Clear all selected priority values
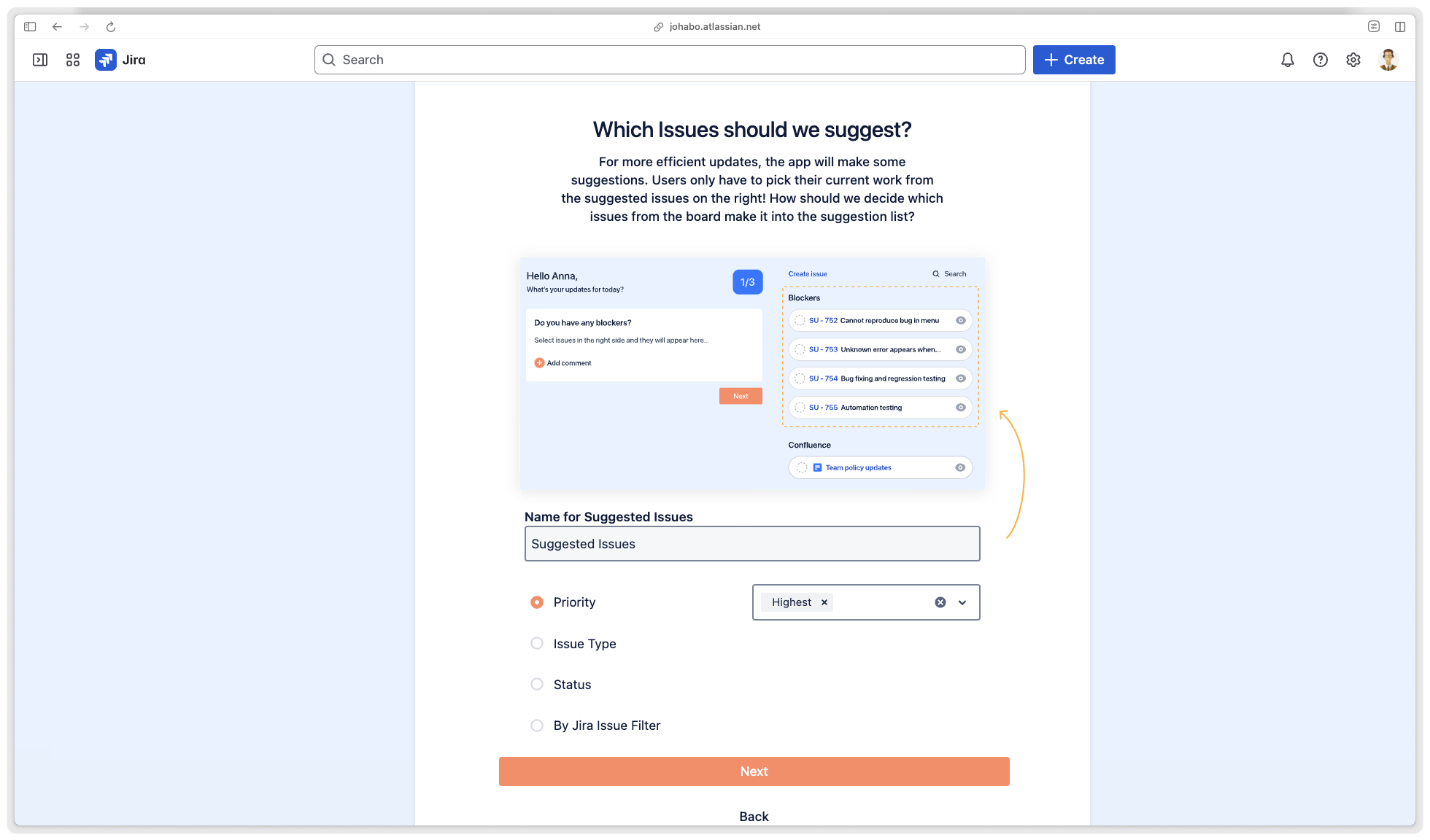The image size is (1430, 840). [940, 602]
